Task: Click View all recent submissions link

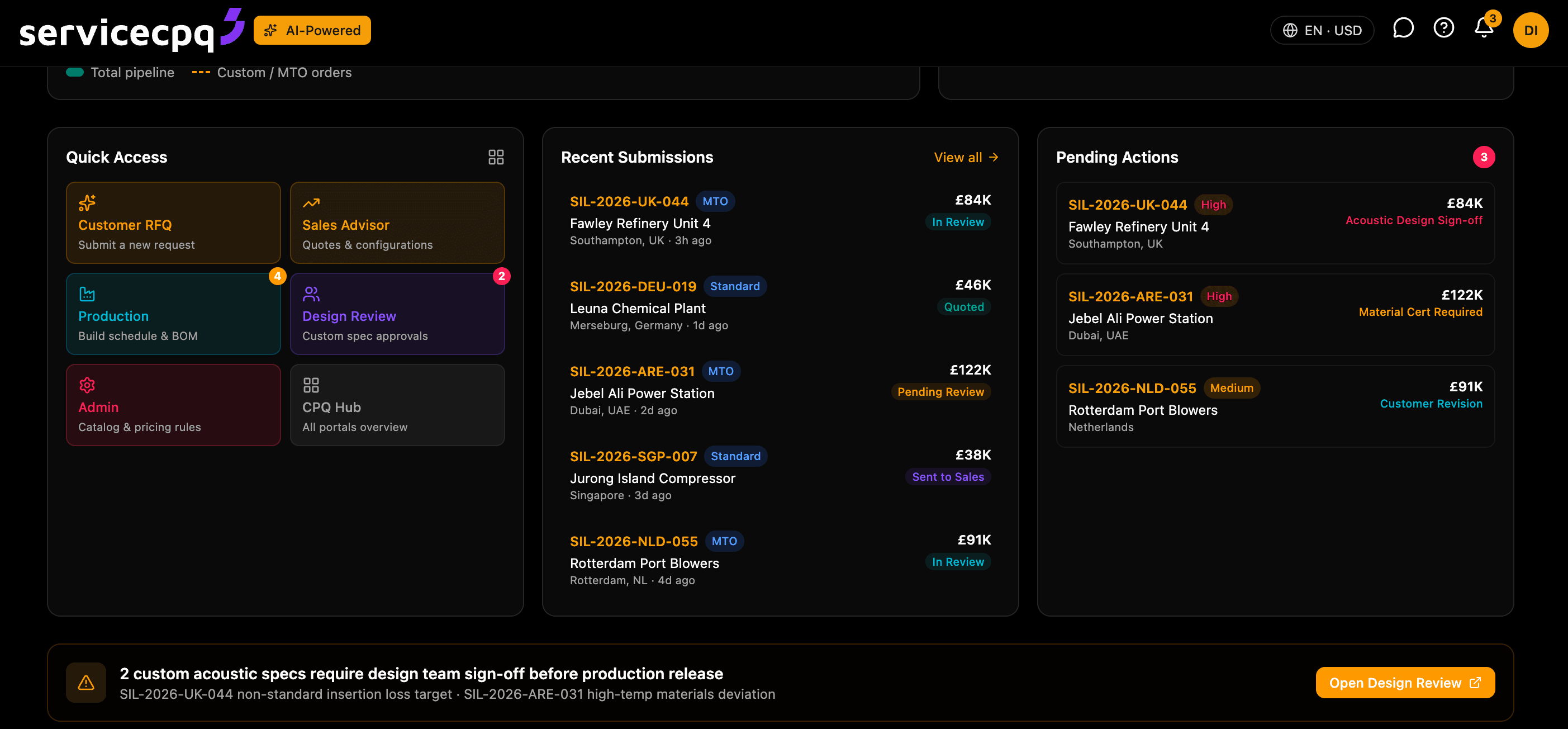Action: (x=966, y=157)
